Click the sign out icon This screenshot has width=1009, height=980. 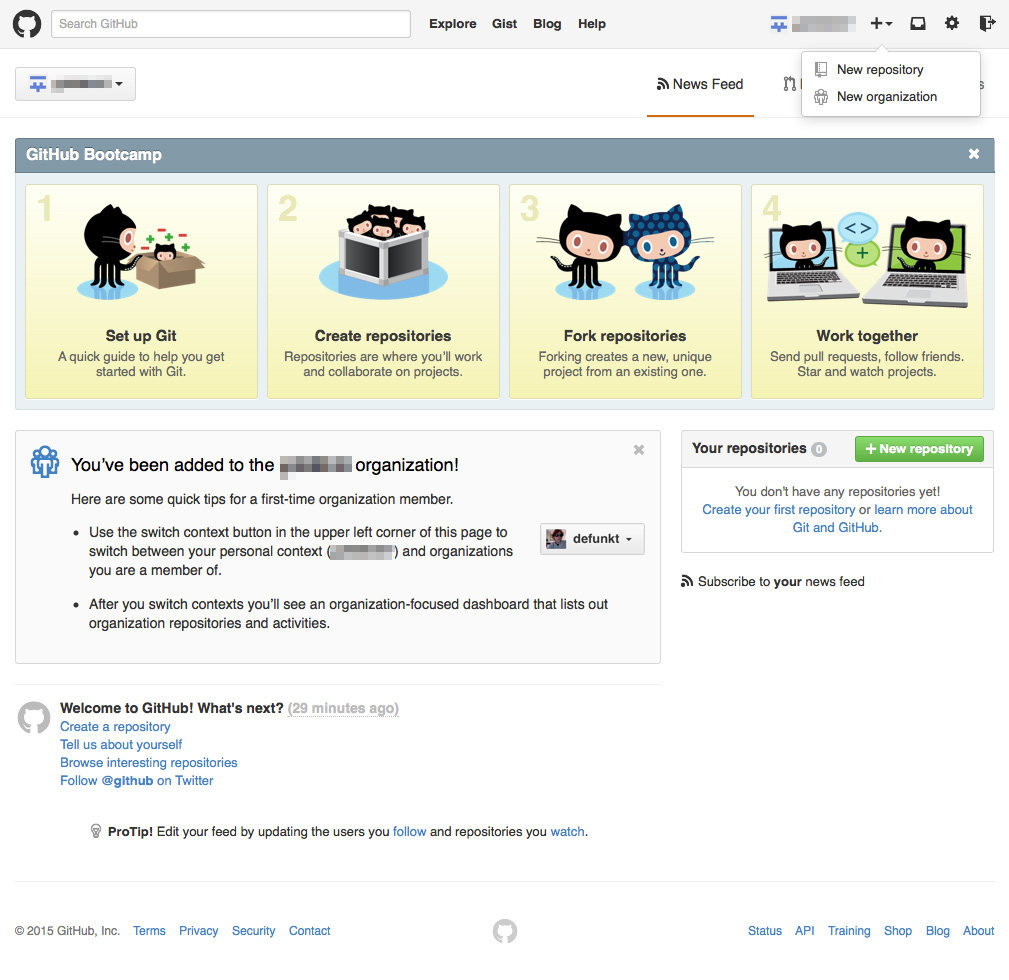[x=987, y=24]
